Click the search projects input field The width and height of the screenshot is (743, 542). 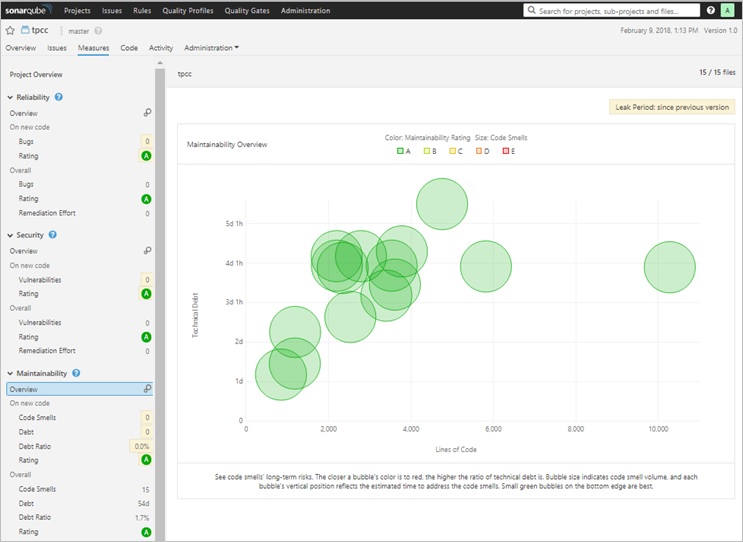611,10
